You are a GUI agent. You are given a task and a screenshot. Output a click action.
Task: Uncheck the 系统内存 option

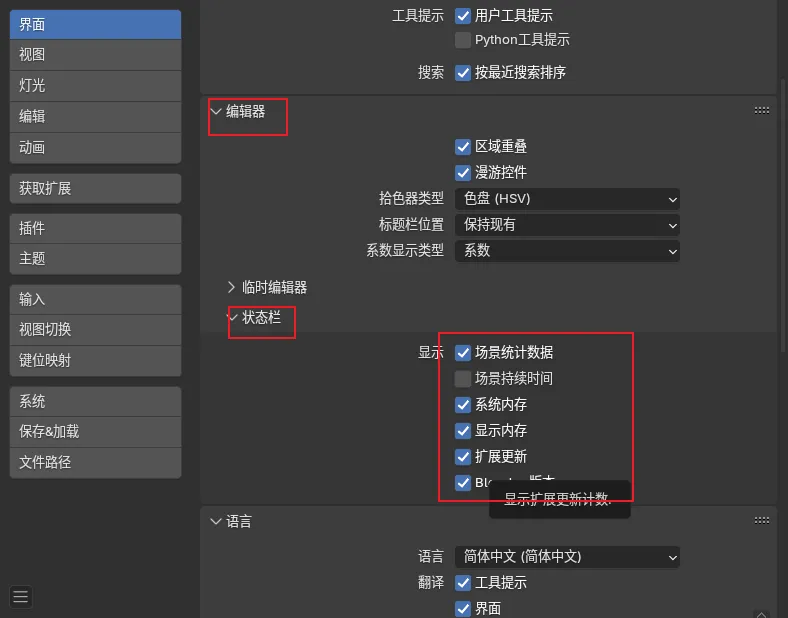pyautogui.click(x=463, y=405)
